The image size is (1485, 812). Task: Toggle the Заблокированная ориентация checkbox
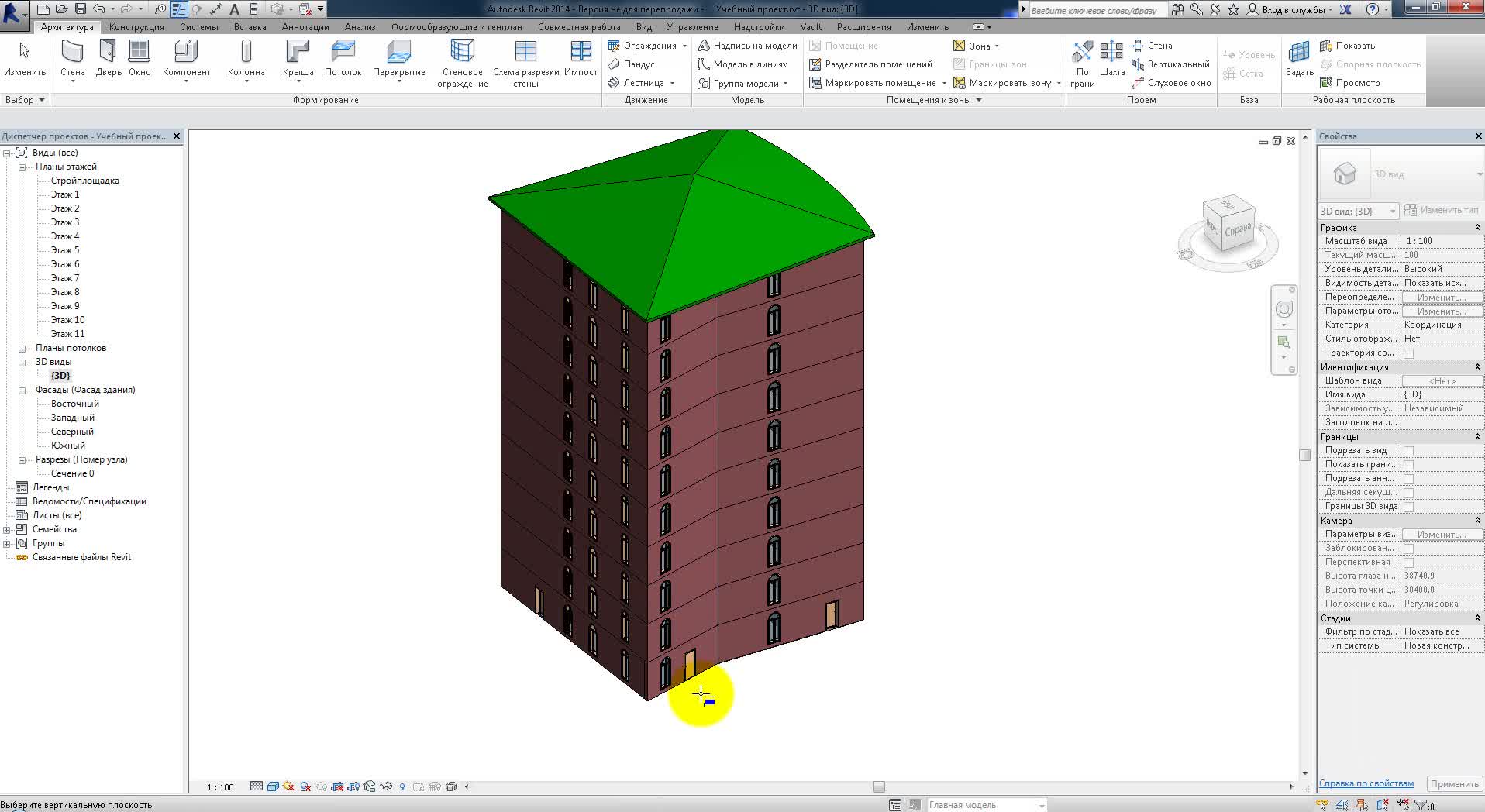pos(1408,549)
